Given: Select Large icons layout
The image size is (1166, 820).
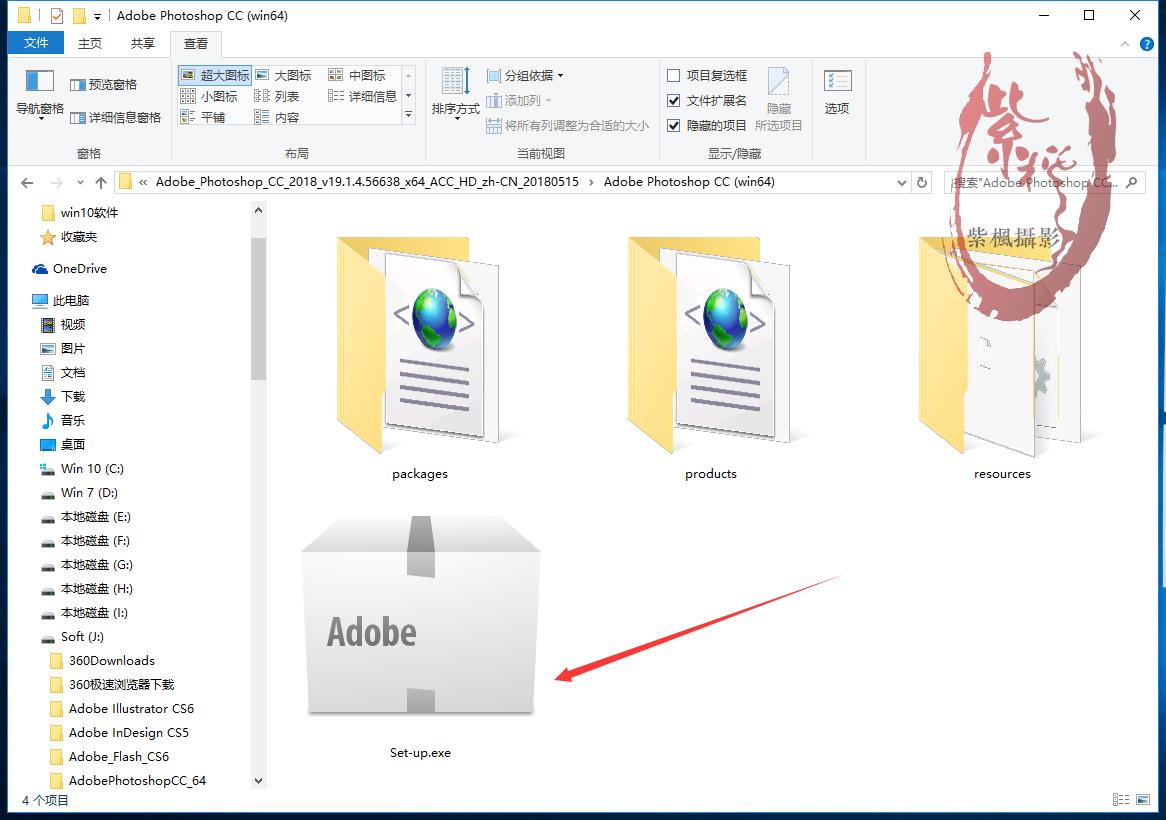Looking at the screenshot, I should (x=283, y=75).
